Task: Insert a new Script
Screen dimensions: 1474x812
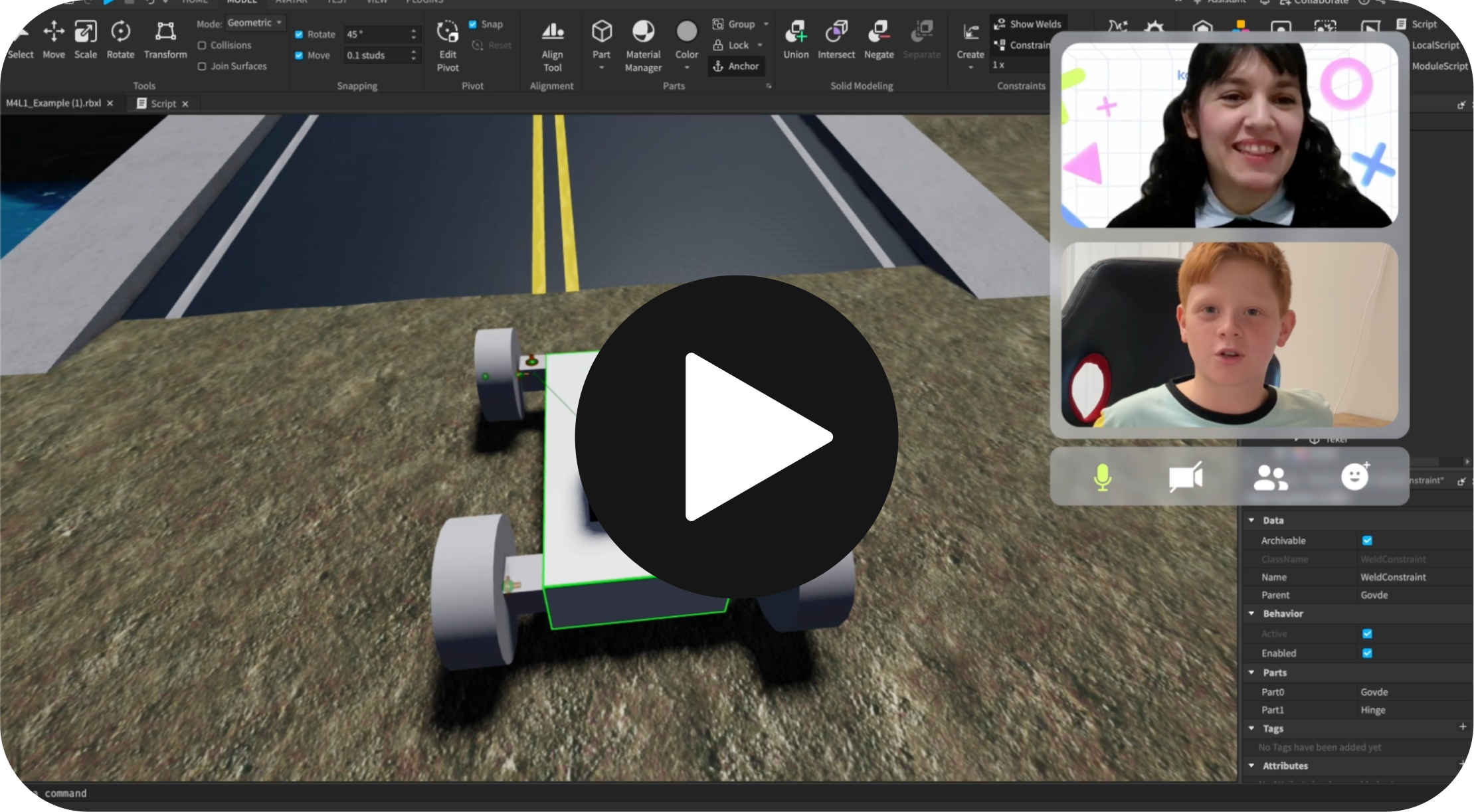Action: (x=1417, y=24)
